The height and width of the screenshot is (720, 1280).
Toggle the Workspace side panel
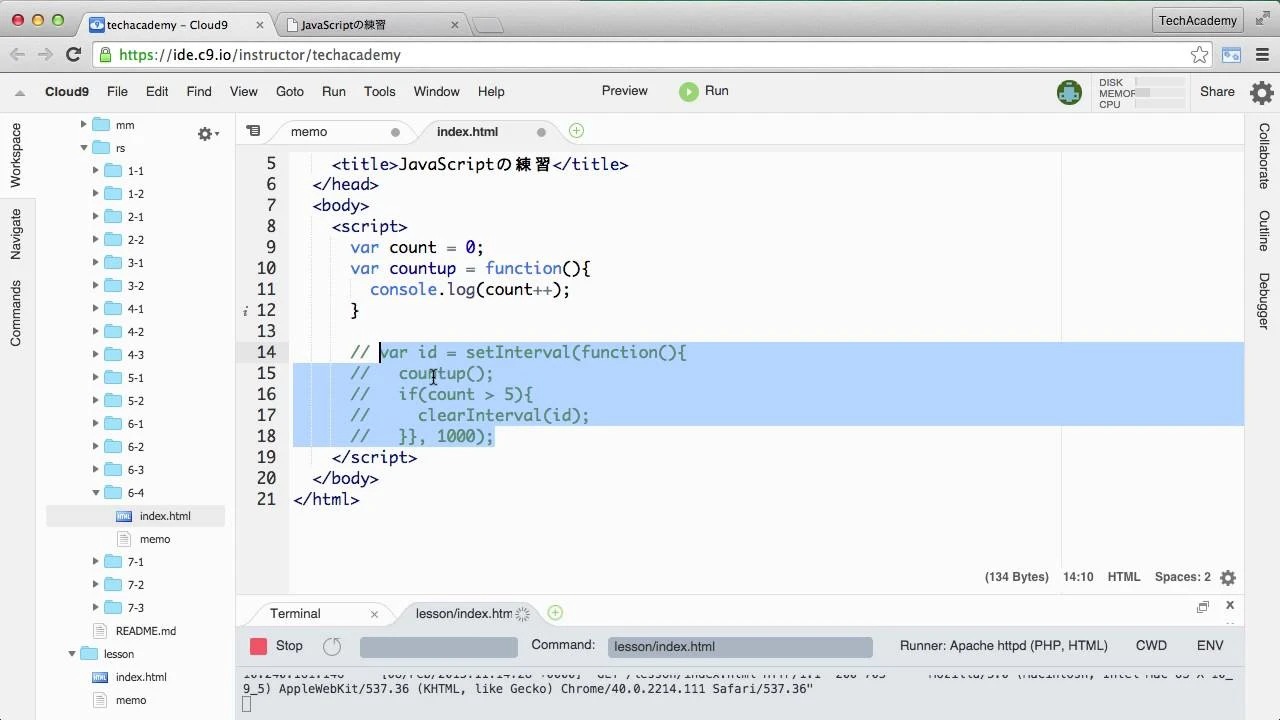point(16,155)
